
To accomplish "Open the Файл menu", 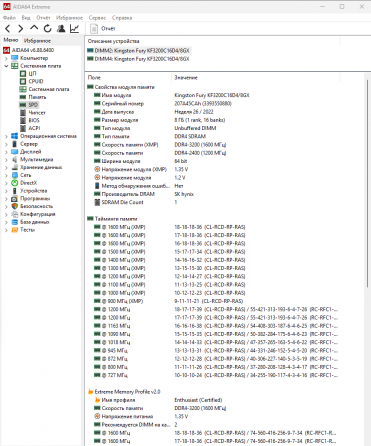I will [9, 18].
